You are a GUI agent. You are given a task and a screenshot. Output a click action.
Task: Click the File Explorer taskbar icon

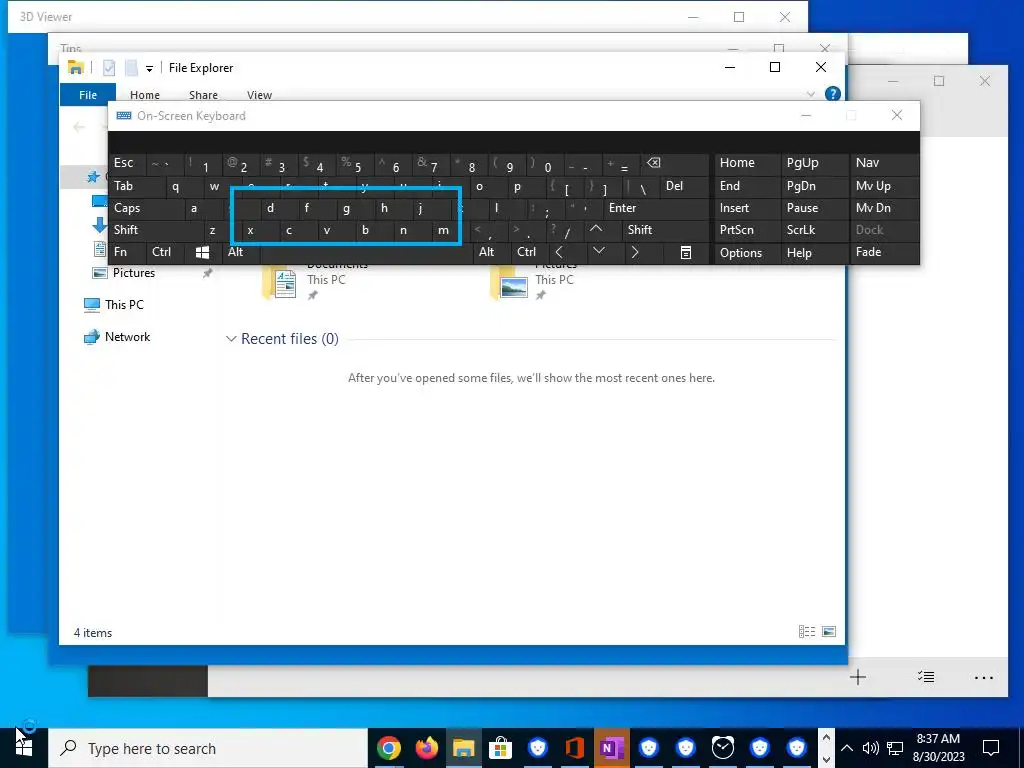(464, 748)
